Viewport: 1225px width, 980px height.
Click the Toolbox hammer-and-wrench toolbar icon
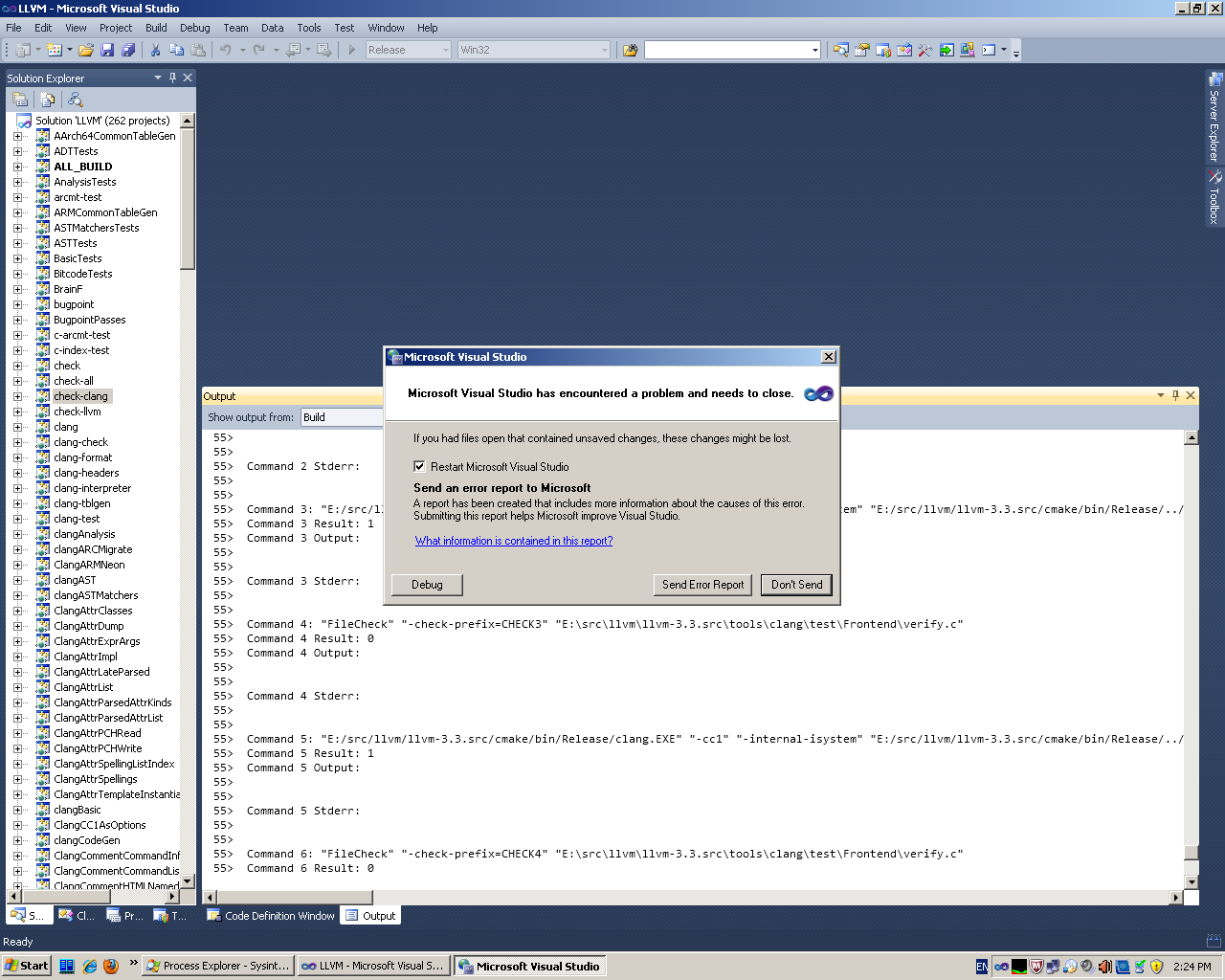point(925,50)
